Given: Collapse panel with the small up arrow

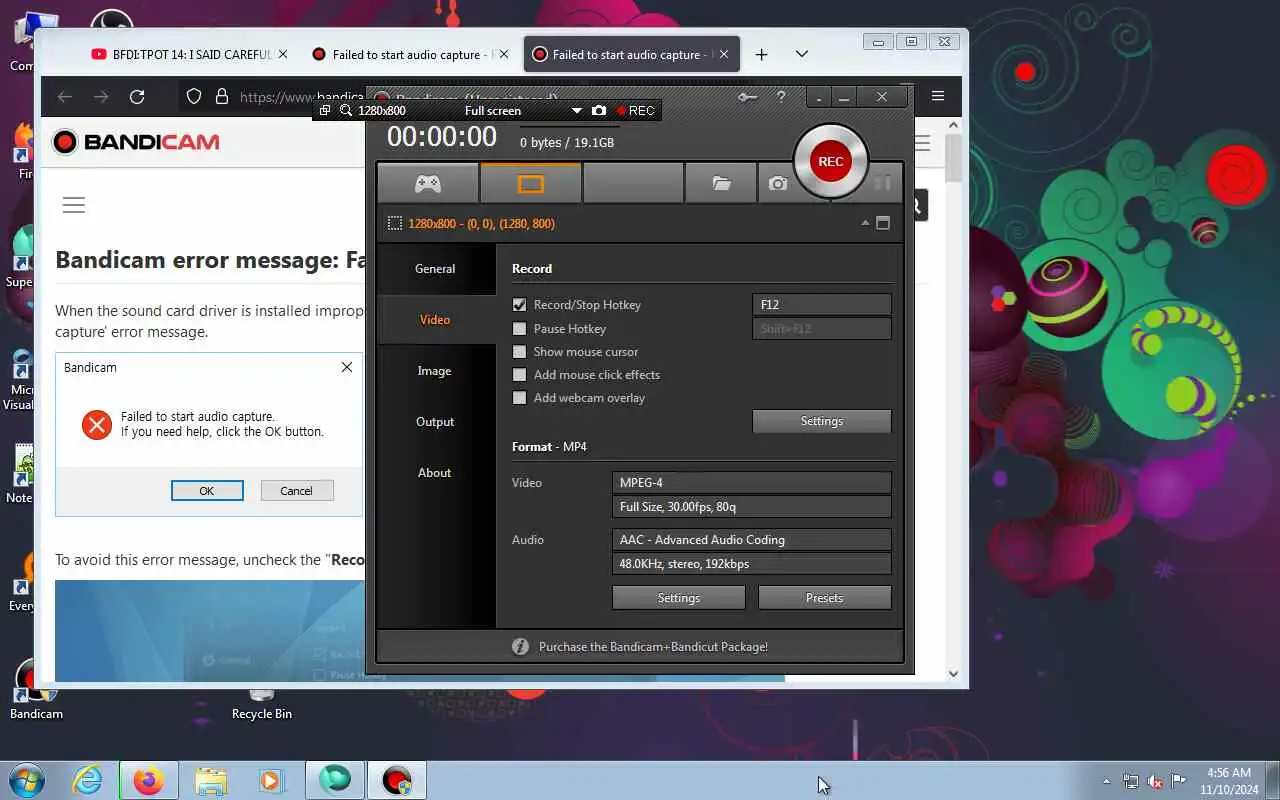Looking at the screenshot, I should (x=865, y=223).
